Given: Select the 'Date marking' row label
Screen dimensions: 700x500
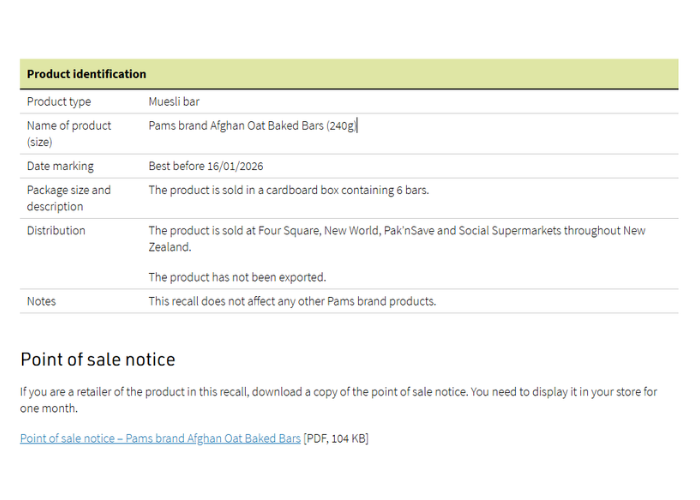Looking at the screenshot, I should (x=60, y=166).
